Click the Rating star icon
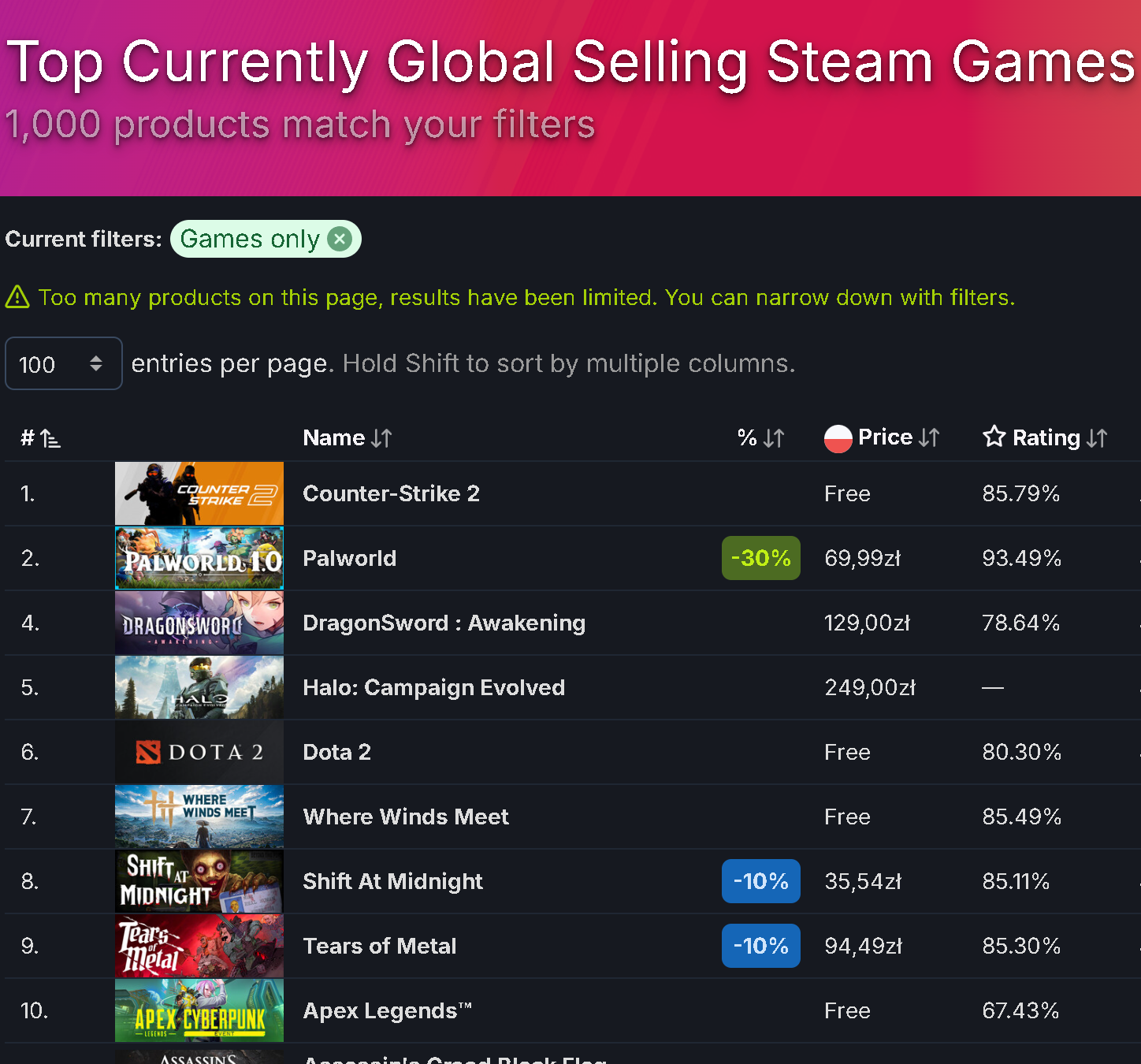 click(x=994, y=437)
